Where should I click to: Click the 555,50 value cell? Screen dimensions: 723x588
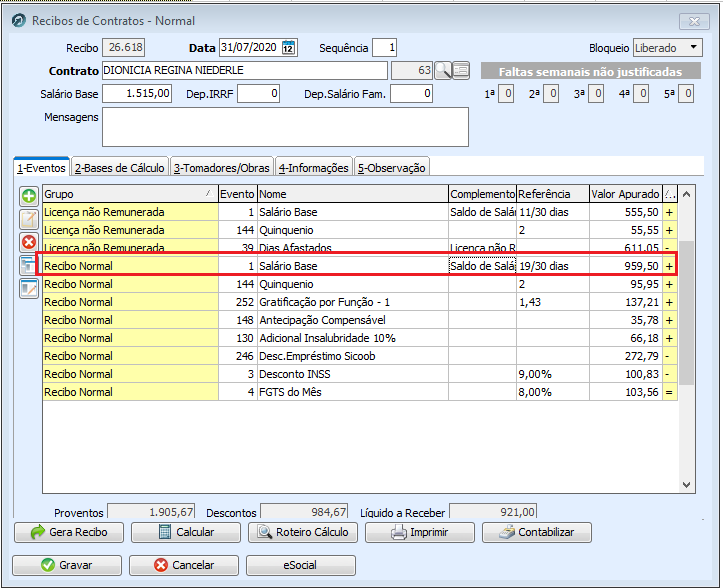626,212
